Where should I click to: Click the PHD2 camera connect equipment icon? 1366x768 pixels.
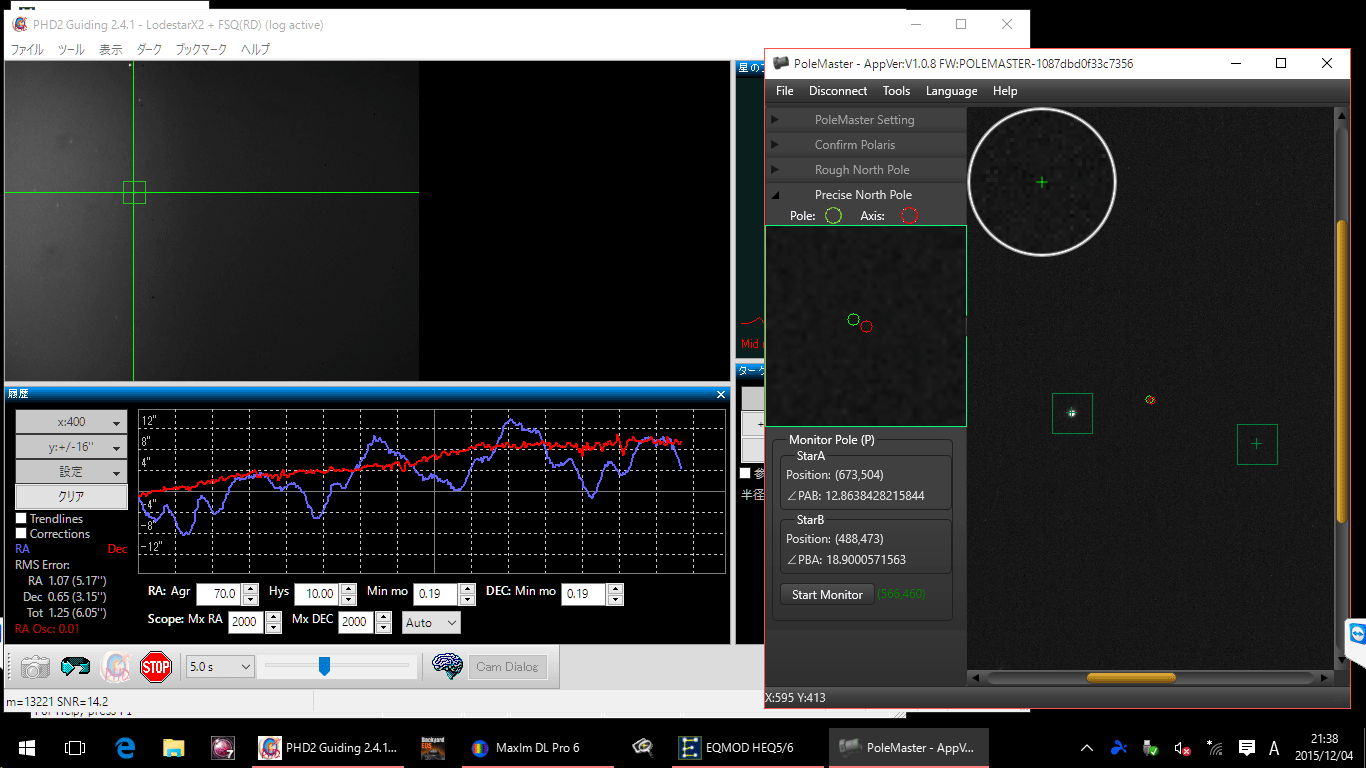pos(35,667)
